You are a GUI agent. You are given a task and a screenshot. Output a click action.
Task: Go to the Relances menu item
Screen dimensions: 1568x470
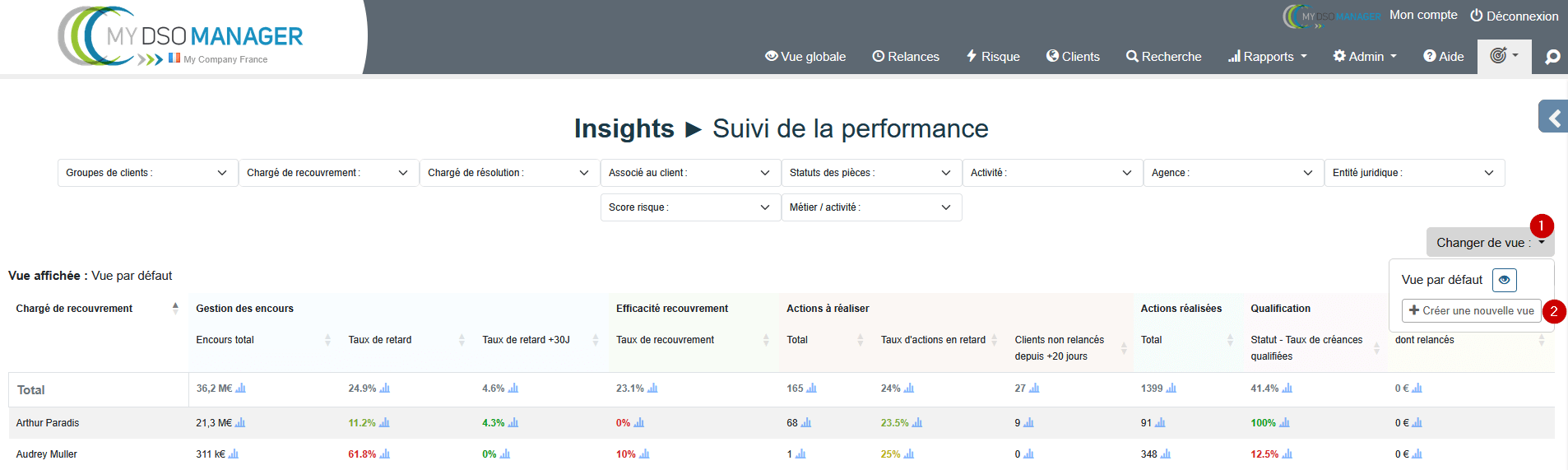tap(906, 57)
